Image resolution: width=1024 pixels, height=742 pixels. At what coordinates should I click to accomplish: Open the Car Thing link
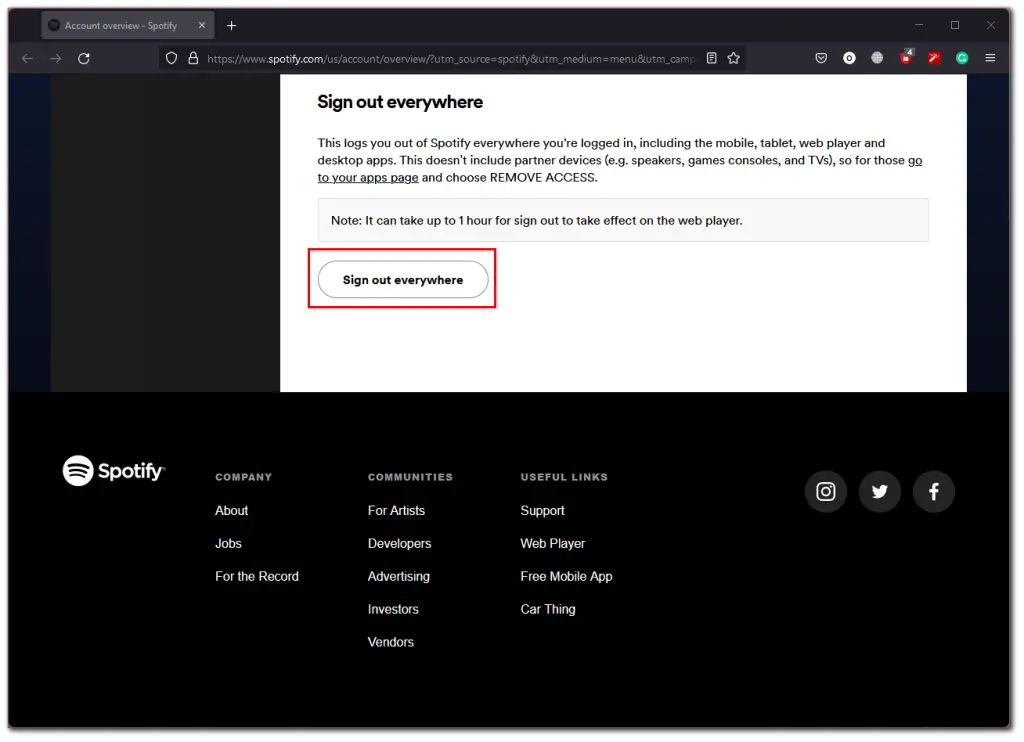pos(549,610)
